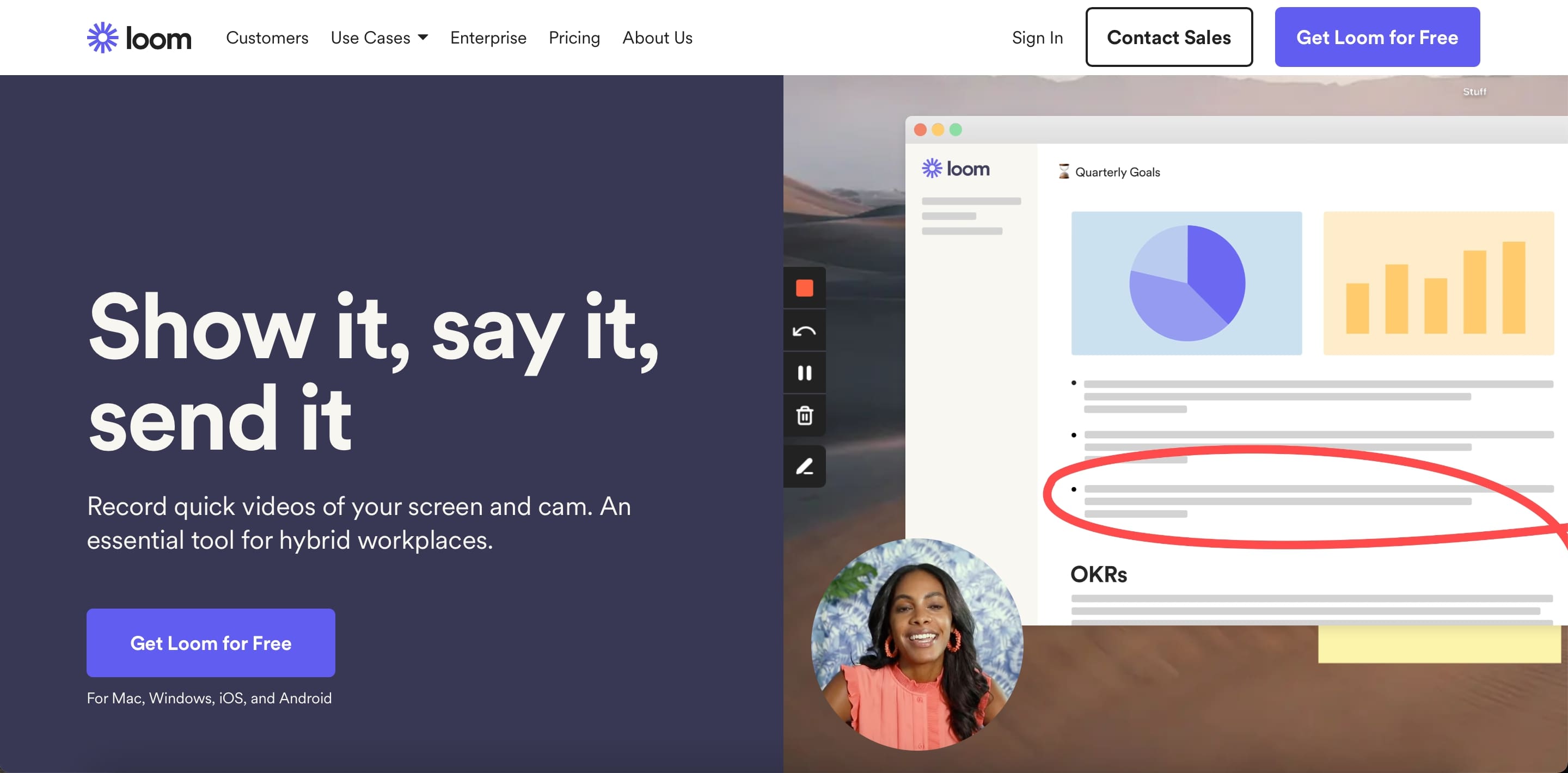The image size is (1568, 773).
Task: Click the OKRs heading
Action: (1099, 574)
